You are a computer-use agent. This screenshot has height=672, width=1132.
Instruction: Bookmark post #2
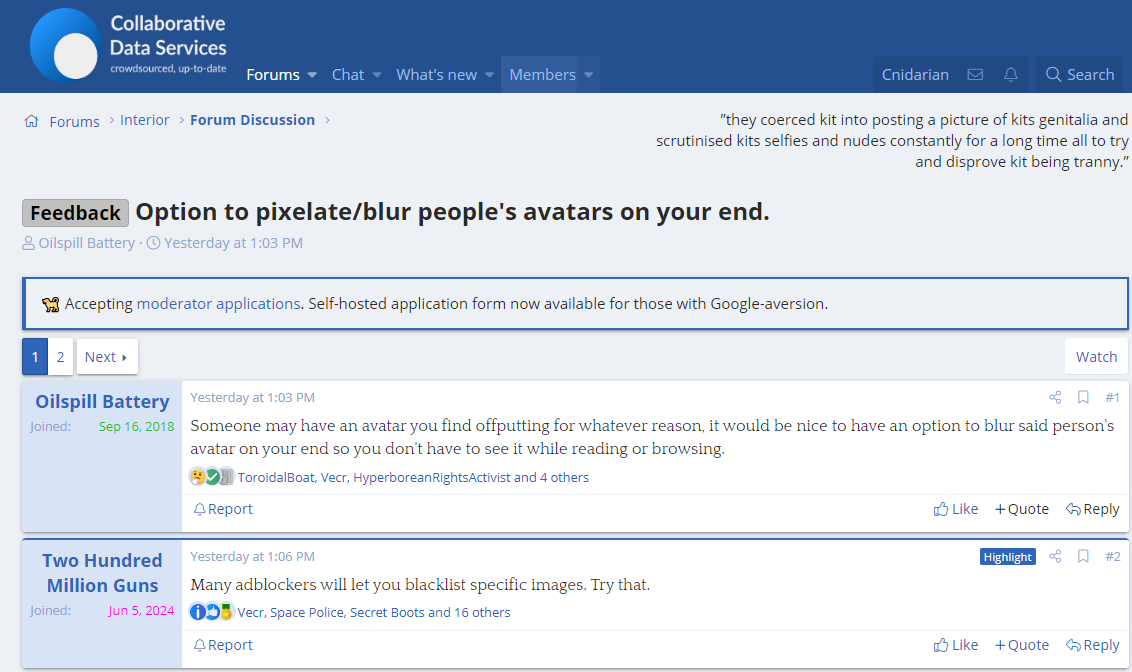click(x=1083, y=556)
